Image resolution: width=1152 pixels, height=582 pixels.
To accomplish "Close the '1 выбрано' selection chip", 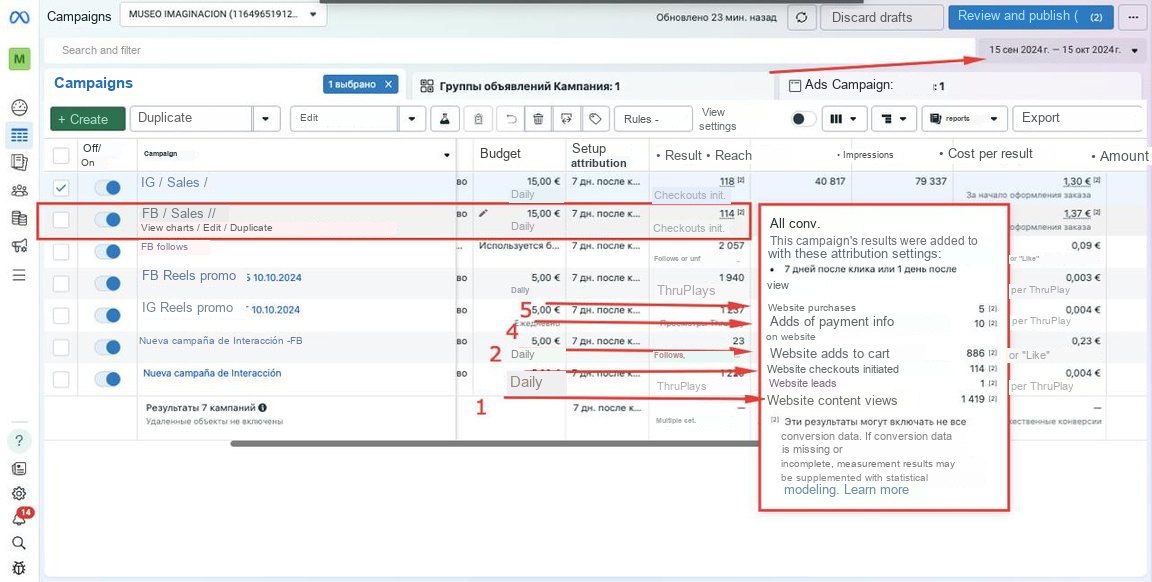I will [x=389, y=85].
